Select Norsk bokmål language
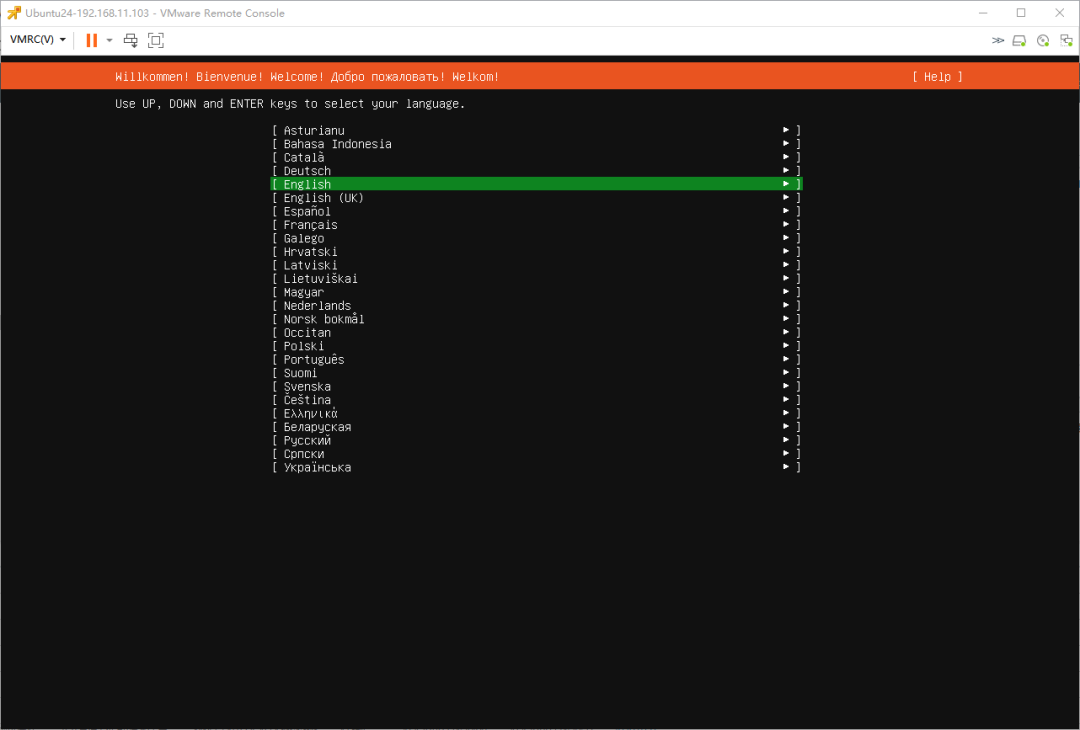Image resolution: width=1080 pixels, height=730 pixels. point(537,319)
